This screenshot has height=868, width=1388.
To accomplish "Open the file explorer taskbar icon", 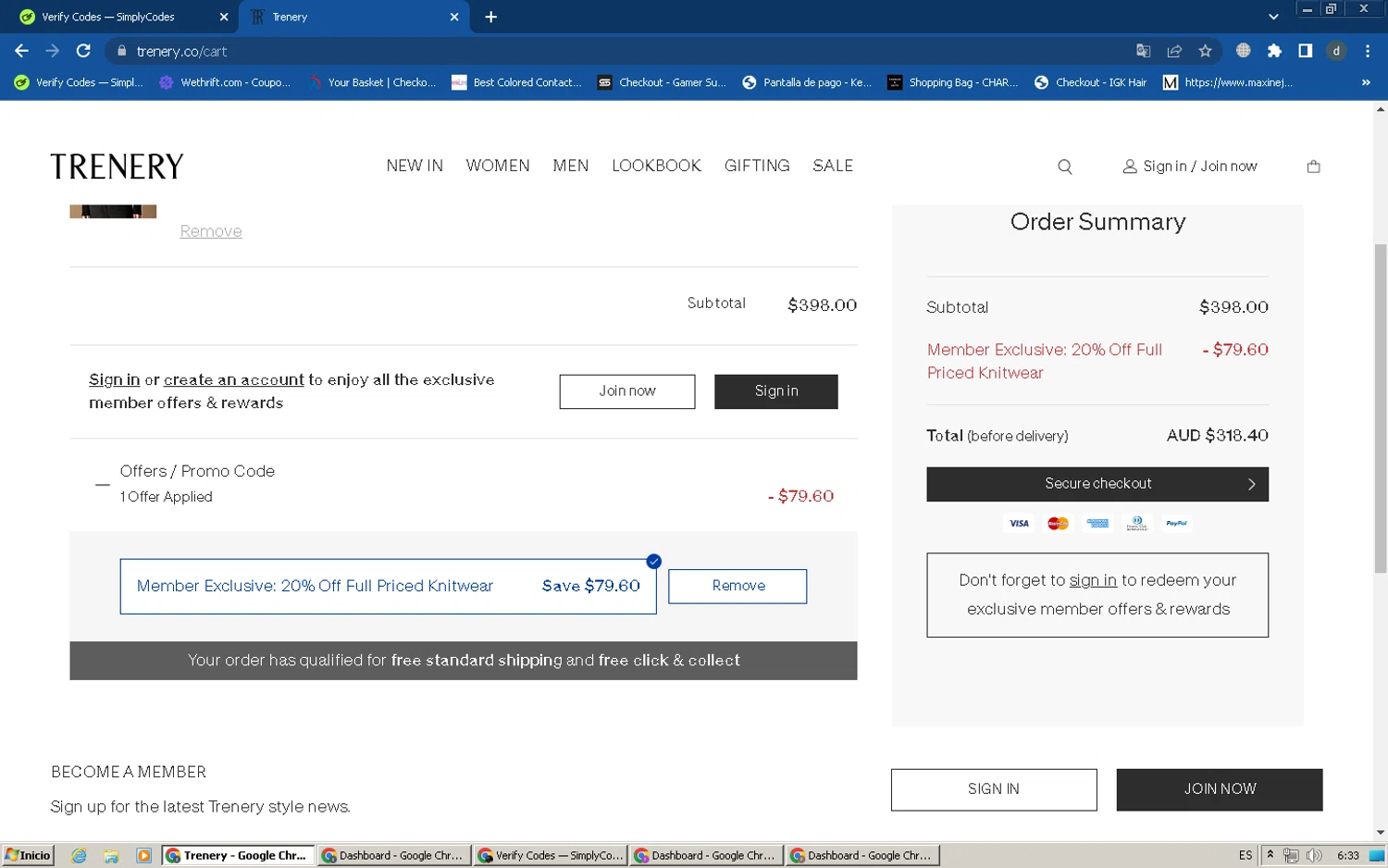I will 111,856.
